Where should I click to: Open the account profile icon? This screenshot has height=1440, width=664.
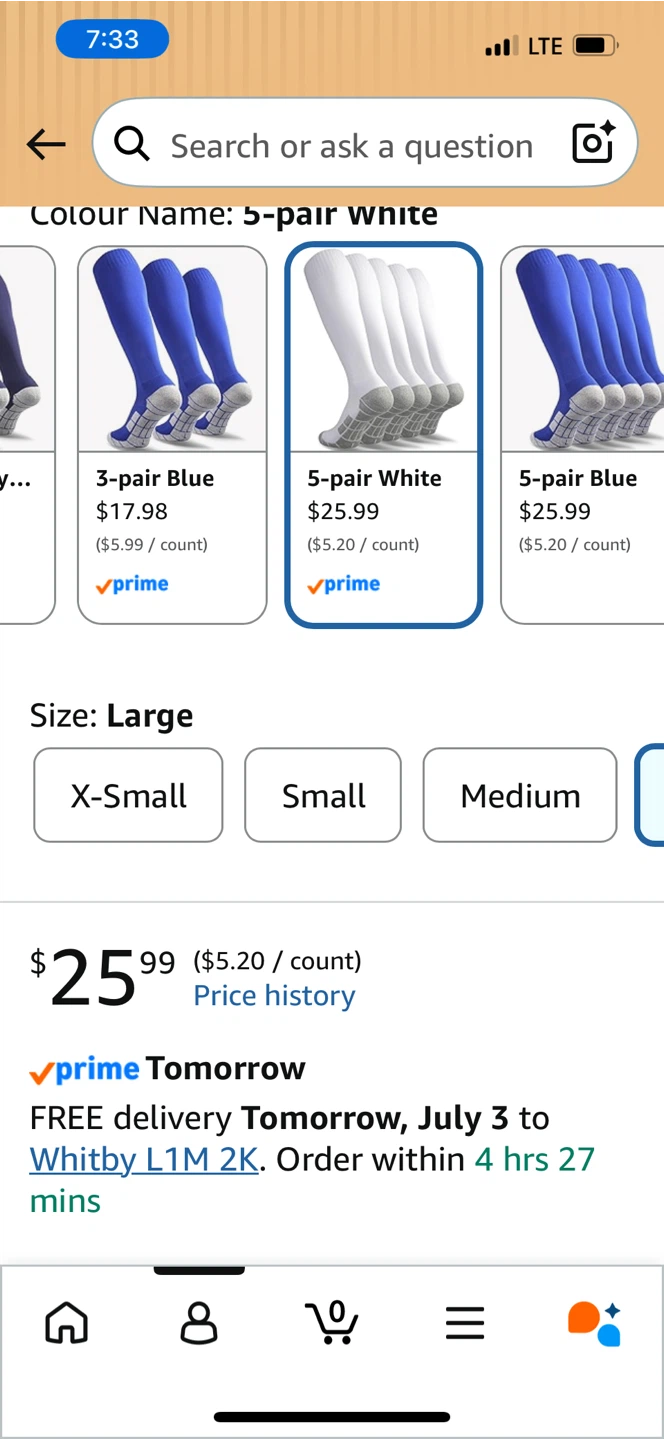click(x=199, y=1323)
